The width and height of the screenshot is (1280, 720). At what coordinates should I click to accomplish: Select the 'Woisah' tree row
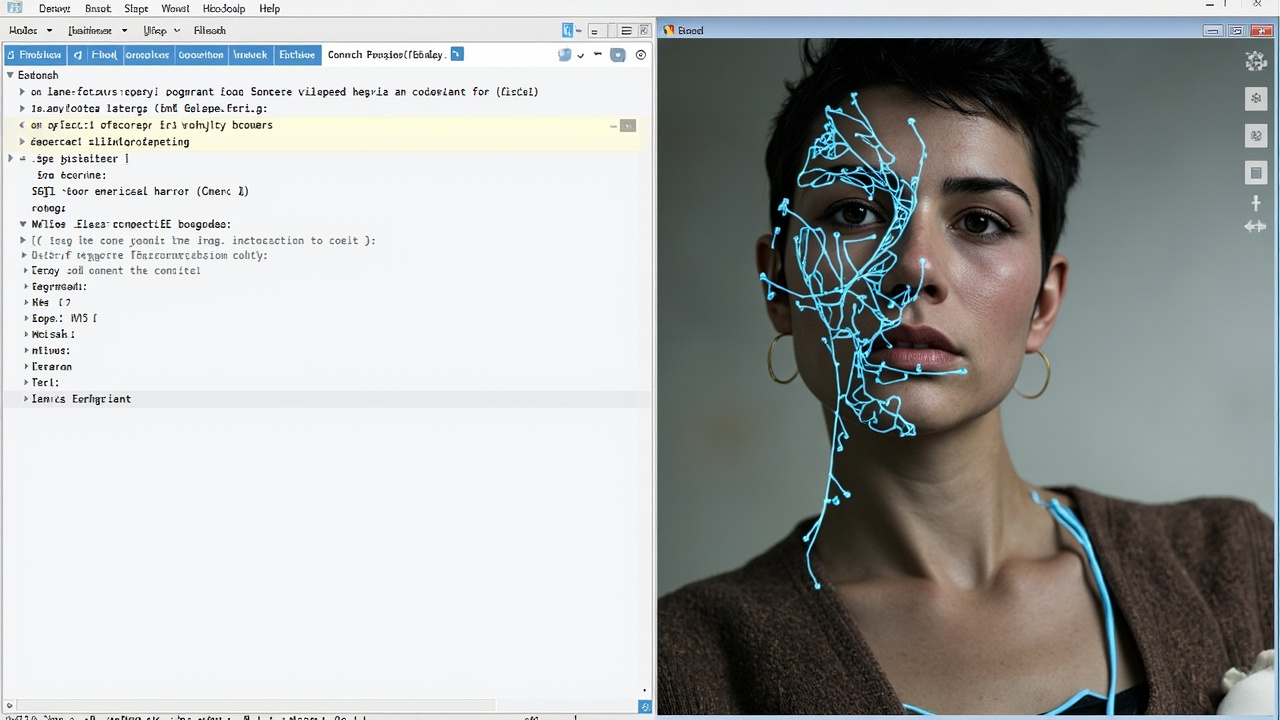tap(53, 335)
